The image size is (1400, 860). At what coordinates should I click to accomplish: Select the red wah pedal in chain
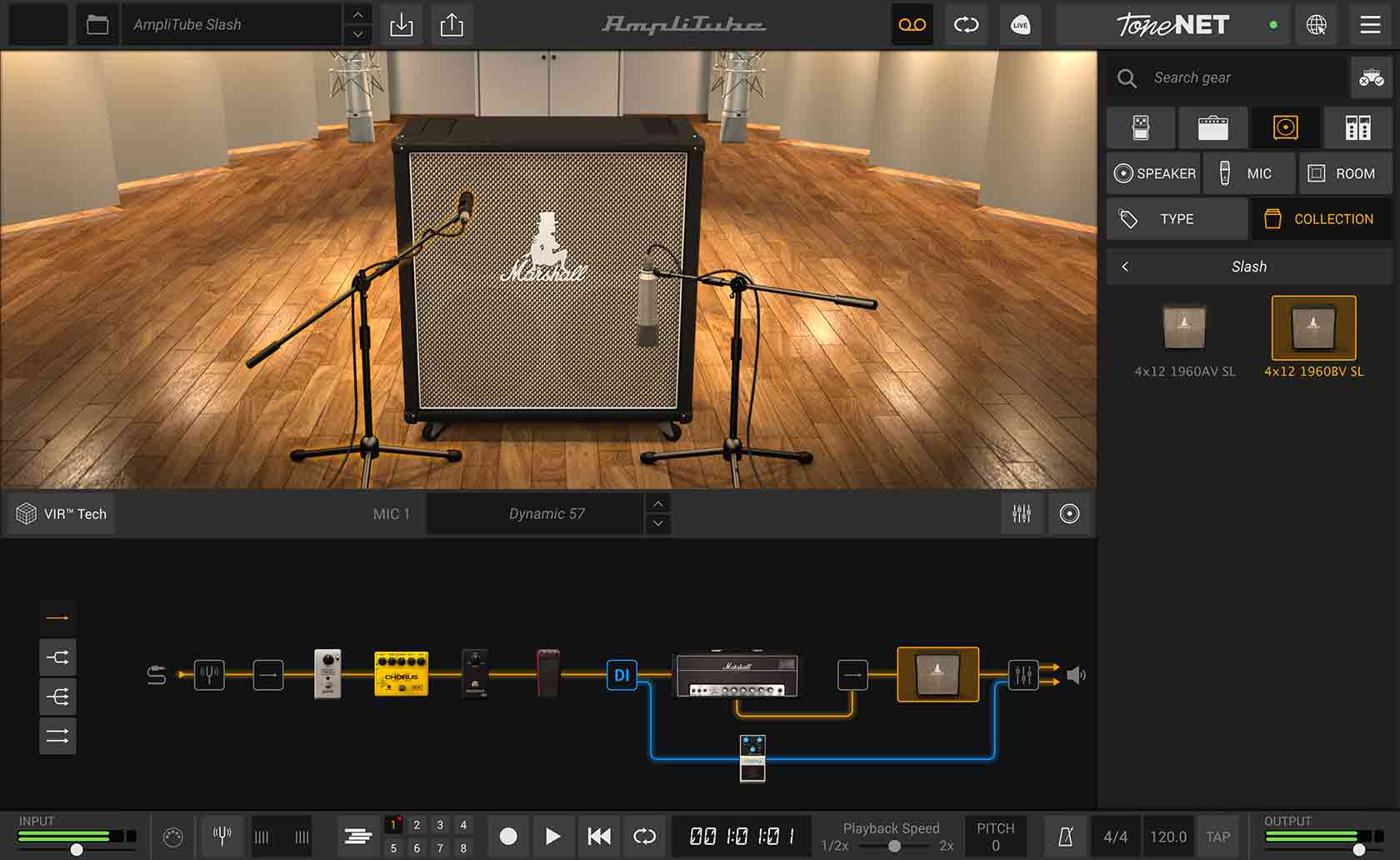coord(547,673)
